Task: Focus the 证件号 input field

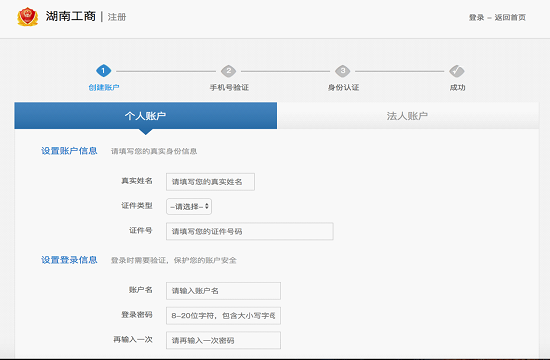Action: 250,231
